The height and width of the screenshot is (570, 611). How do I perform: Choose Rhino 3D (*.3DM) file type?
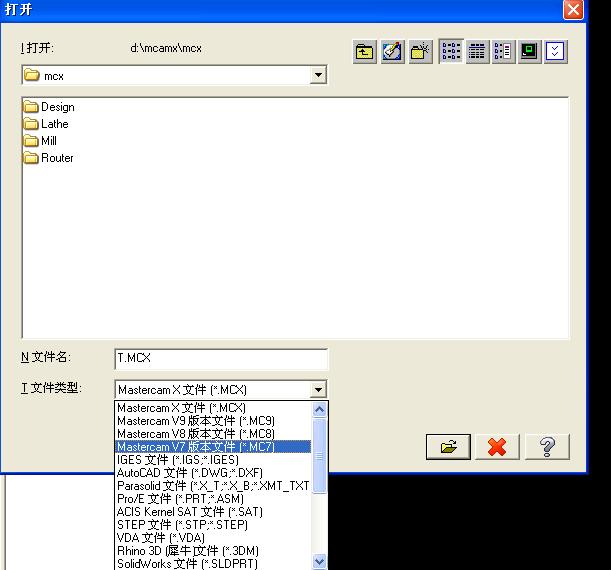click(x=213, y=551)
